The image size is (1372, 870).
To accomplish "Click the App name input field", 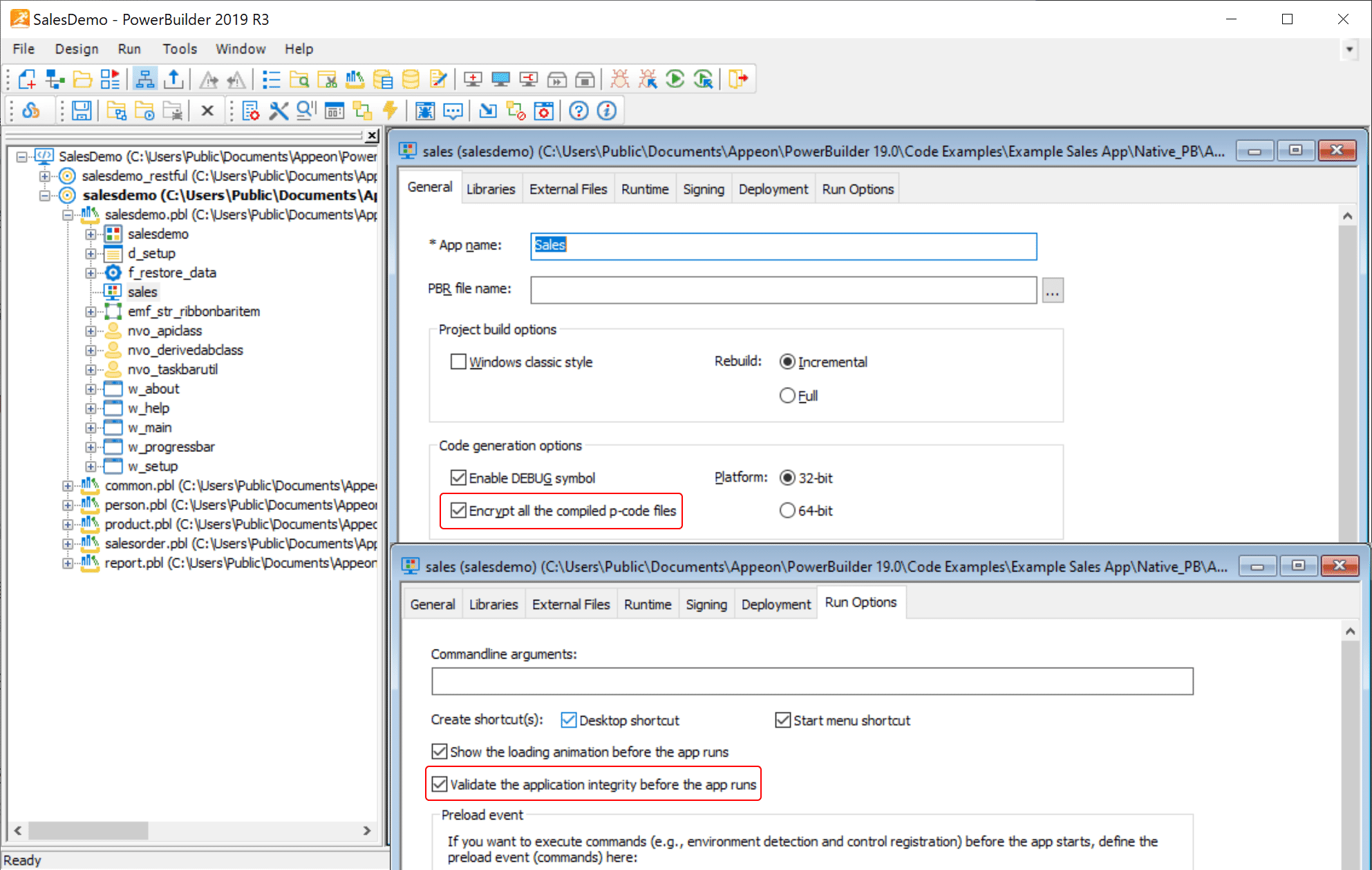I will pyautogui.click(x=784, y=246).
